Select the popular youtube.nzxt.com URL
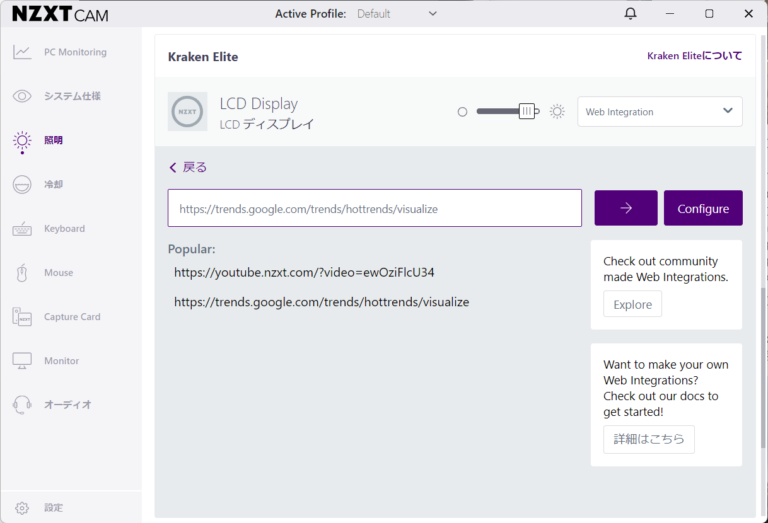 [x=304, y=272]
